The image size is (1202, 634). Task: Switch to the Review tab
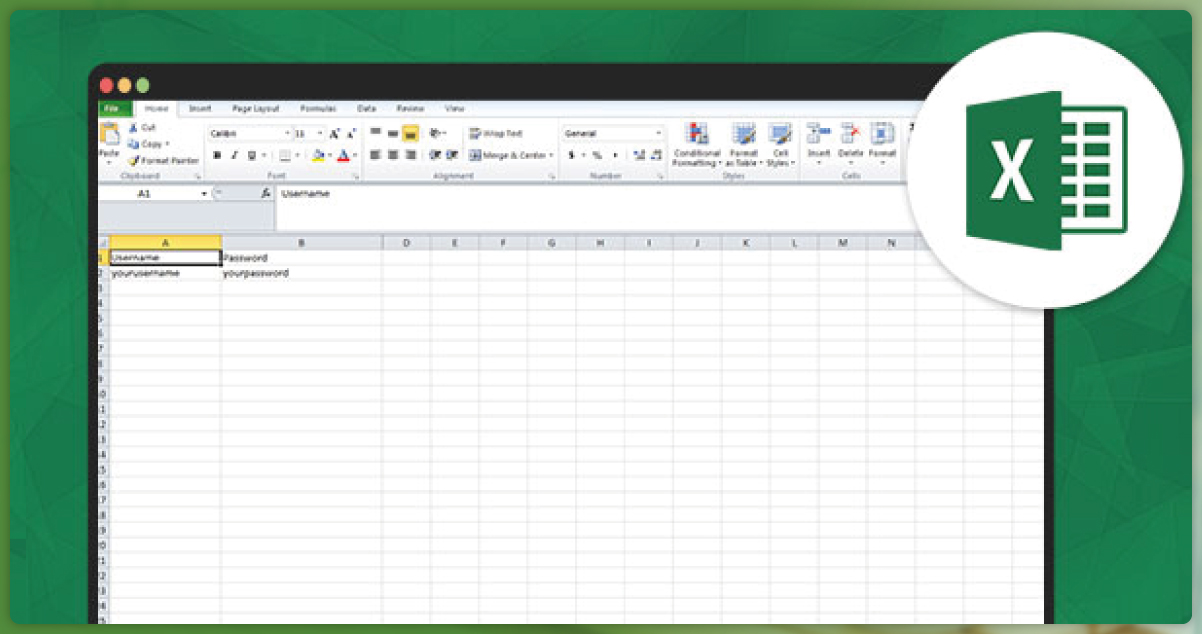coord(410,108)
